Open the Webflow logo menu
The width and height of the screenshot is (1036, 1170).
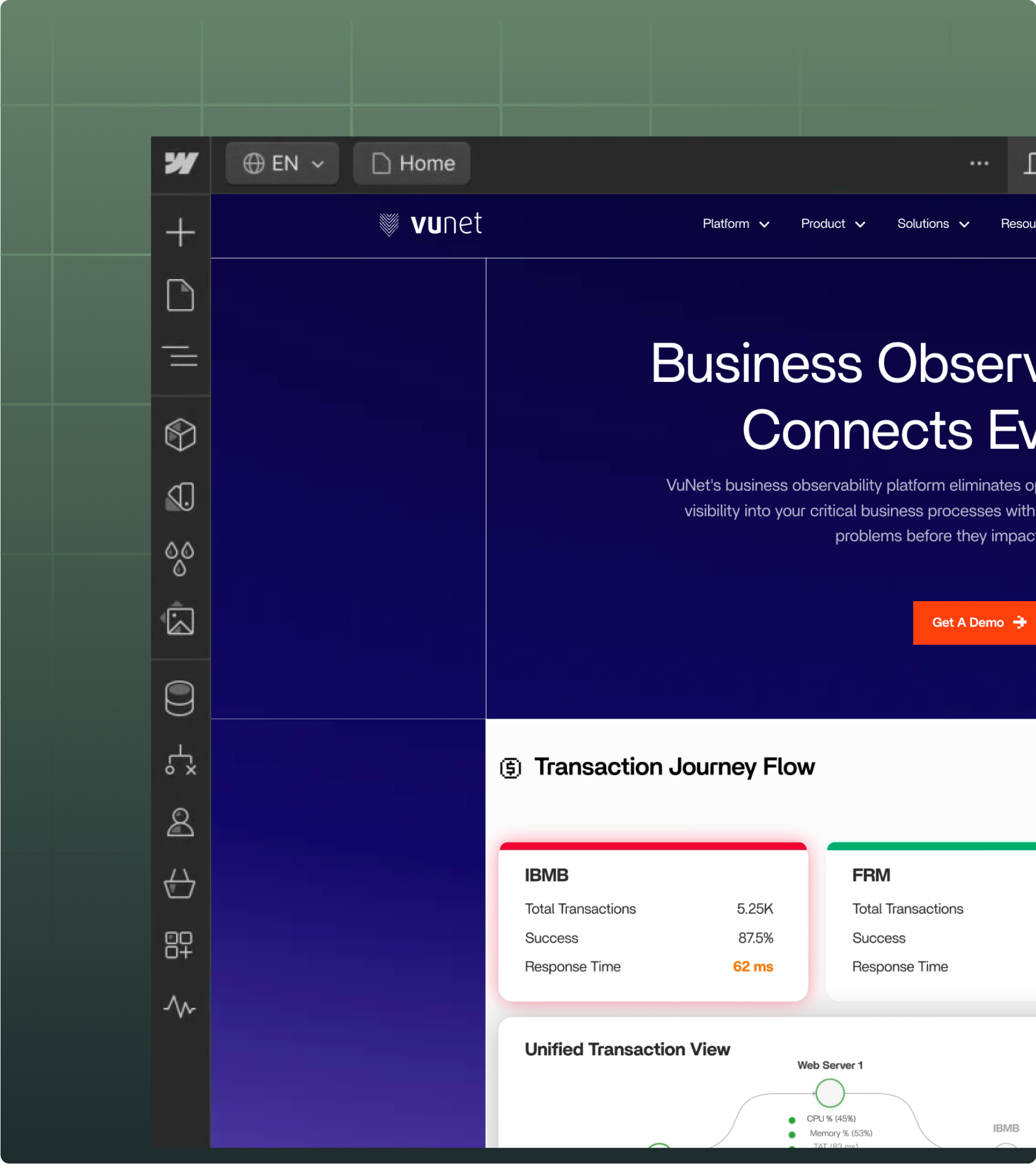(181, 164)
